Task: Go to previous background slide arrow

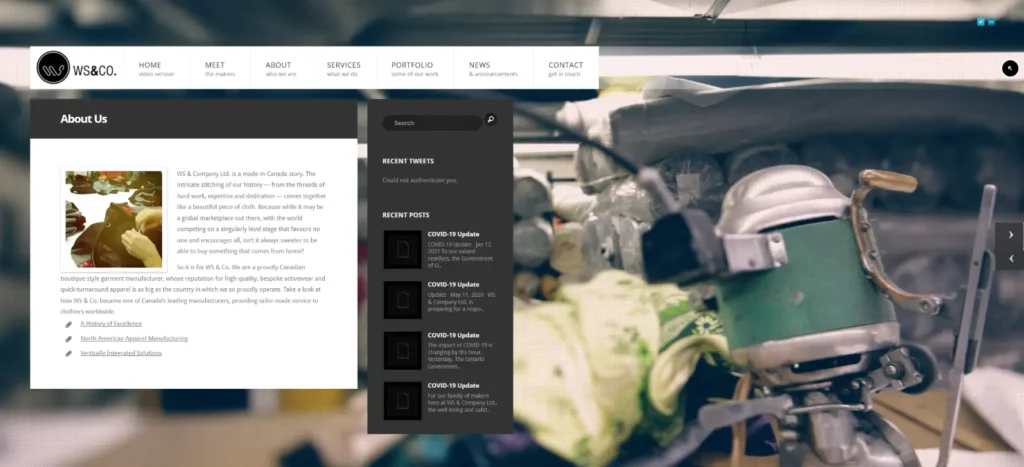Action: (1010, 259)
